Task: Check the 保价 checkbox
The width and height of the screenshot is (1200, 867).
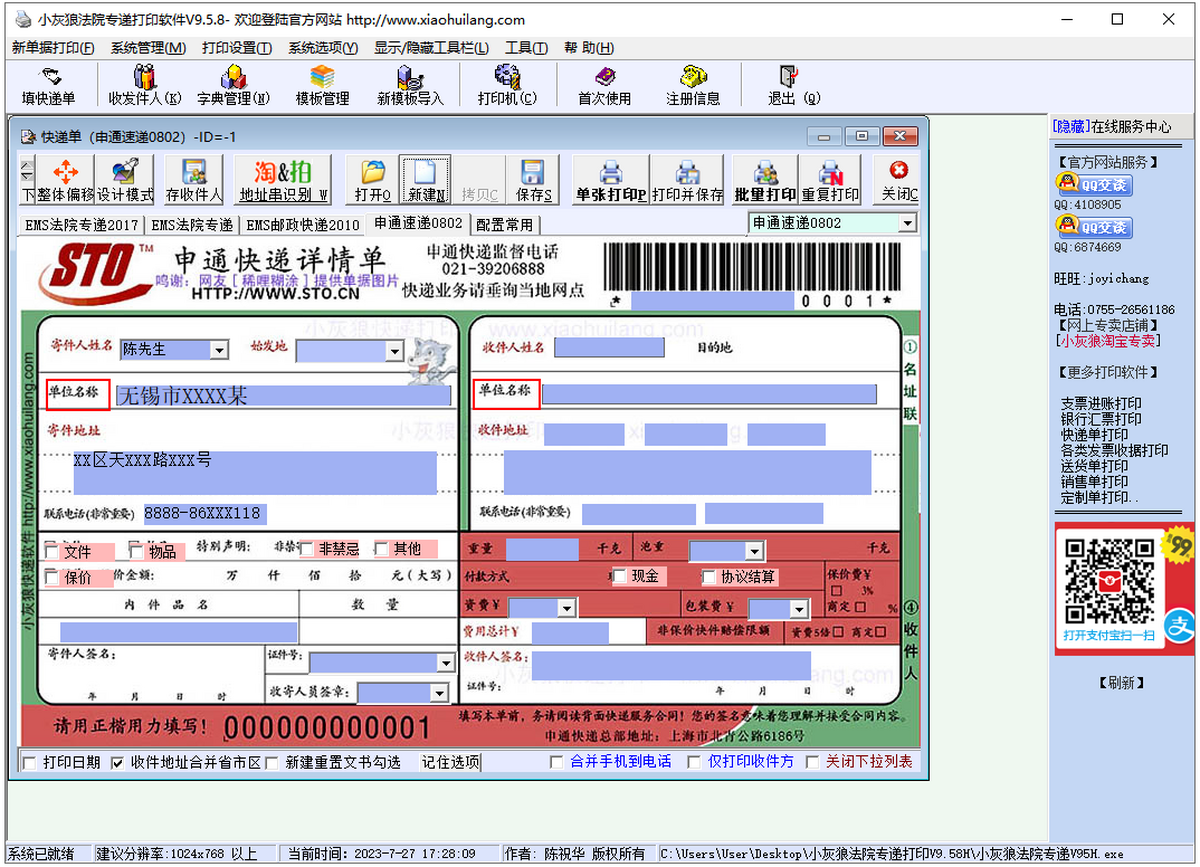Action: click(x=53, y=576)
